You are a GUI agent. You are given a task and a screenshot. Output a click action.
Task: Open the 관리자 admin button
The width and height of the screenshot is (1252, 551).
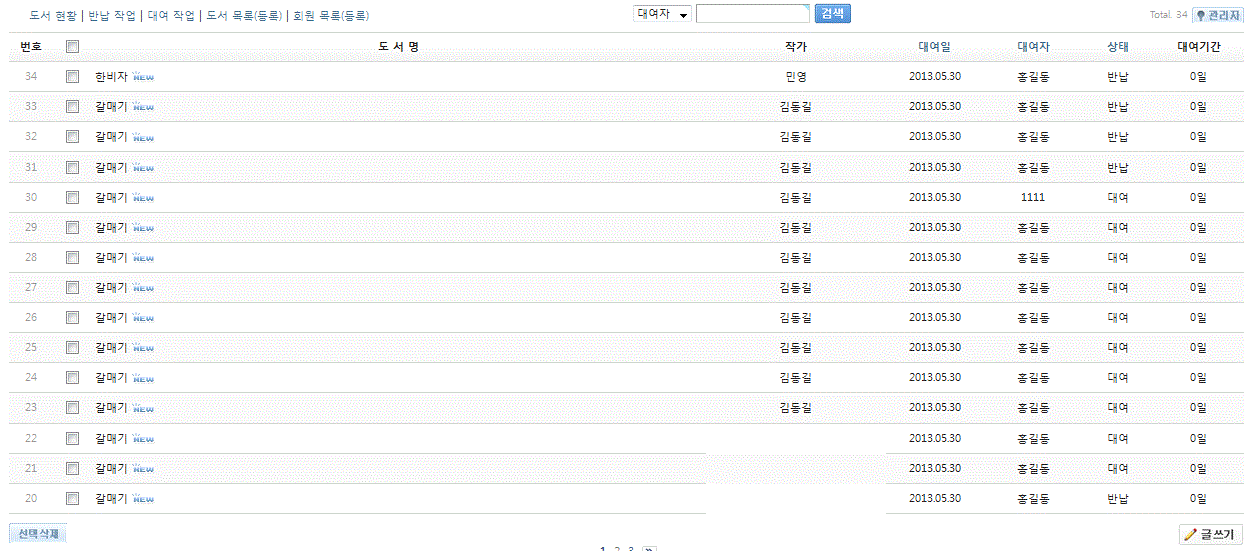[x=1218, y=15]
